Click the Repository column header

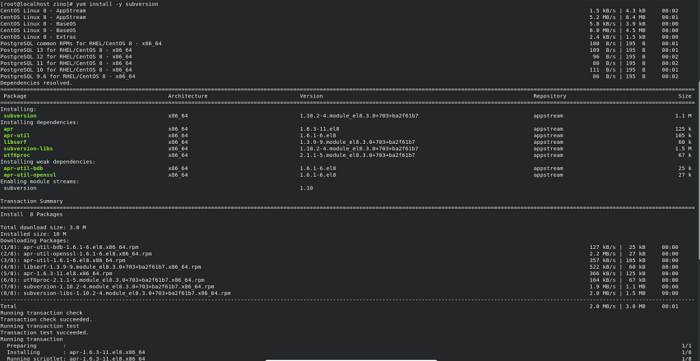tap(550, 96)
